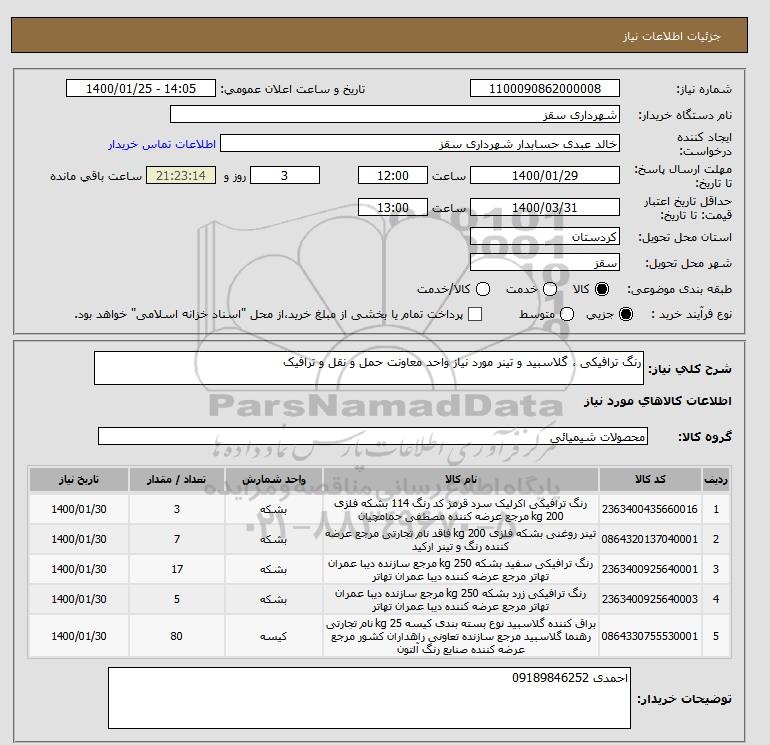Viewport: 770px width, 745px height.
Task: Click product code 2363400925640001
Action: (650, 569)
